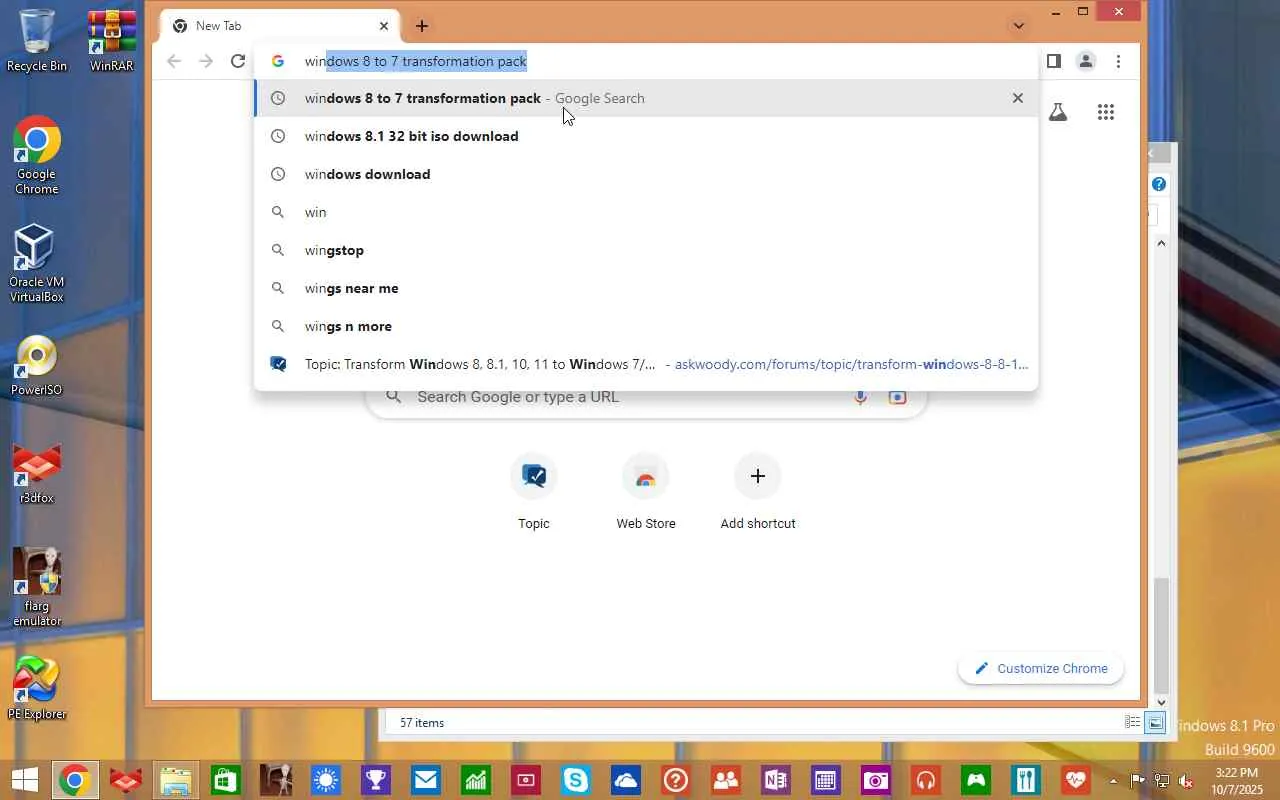Launch the flarg emulator desktop shortcut

(x=37, y=587)
